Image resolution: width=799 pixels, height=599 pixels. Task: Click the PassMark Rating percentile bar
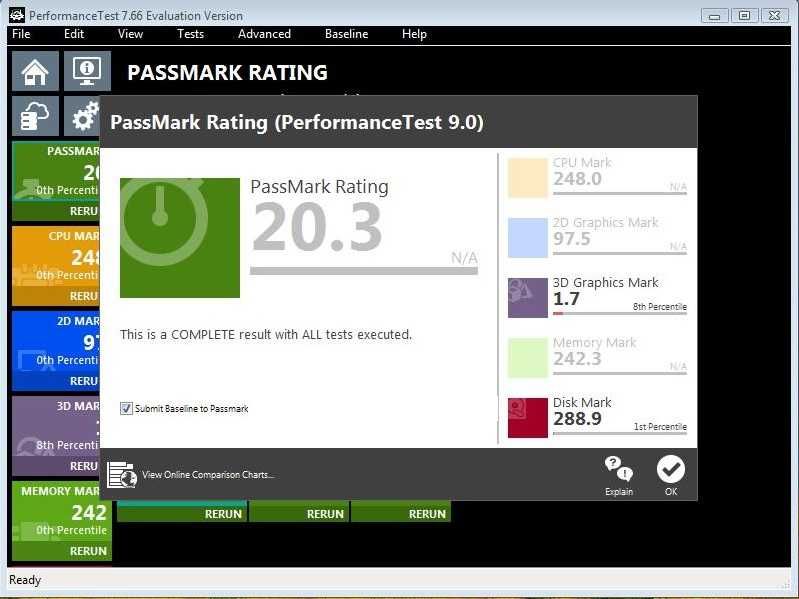(364, 271)
